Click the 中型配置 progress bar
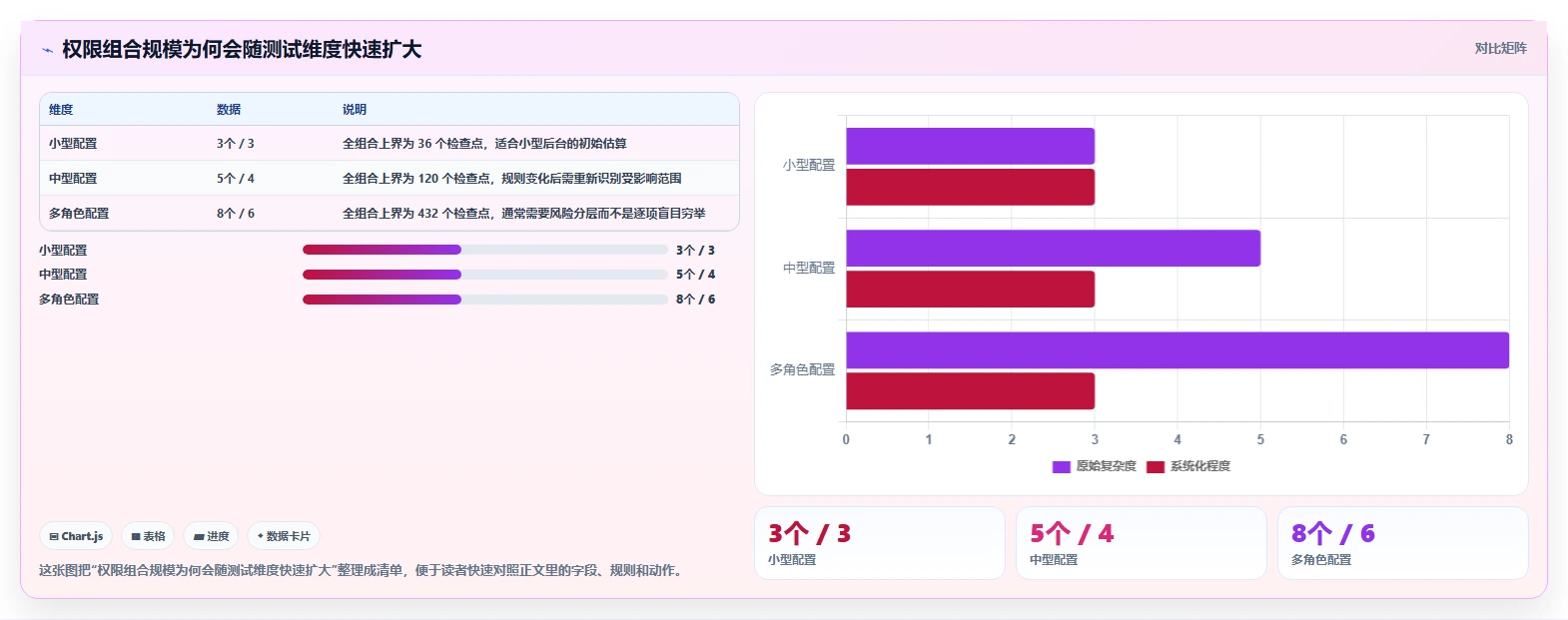The width and height of the screenshot is (1568, 620). pyautogui.click(x=484, y=275)
